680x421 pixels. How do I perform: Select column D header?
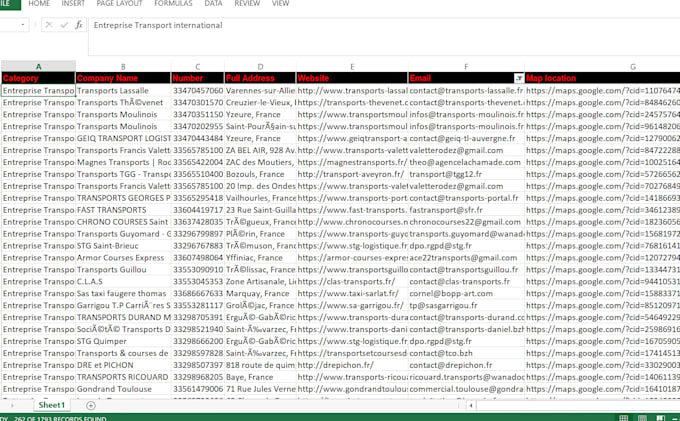click(260, 66)
